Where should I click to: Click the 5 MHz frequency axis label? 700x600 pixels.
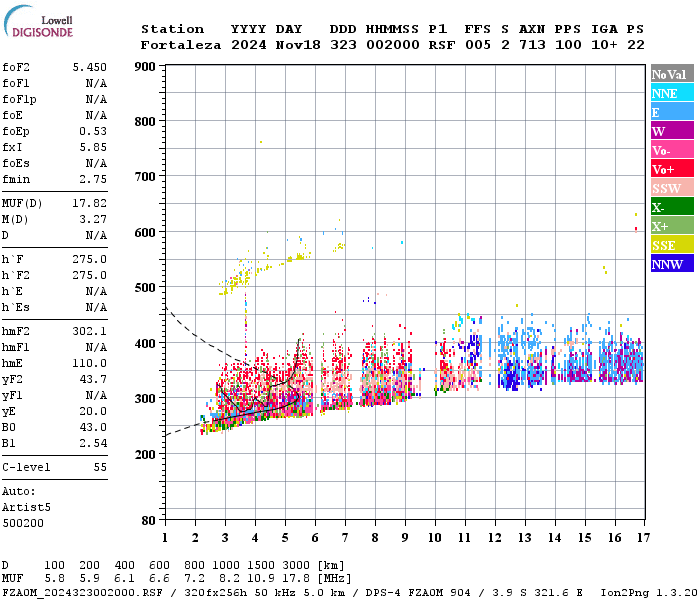pos(285,538)
